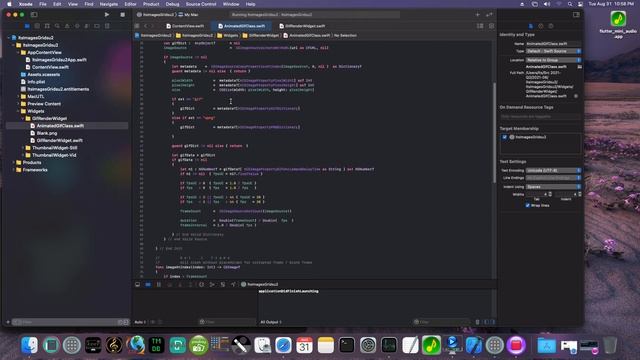The image size is (640, 360).
Task: Open Finder from the Dock
Action: pos(29,345)
